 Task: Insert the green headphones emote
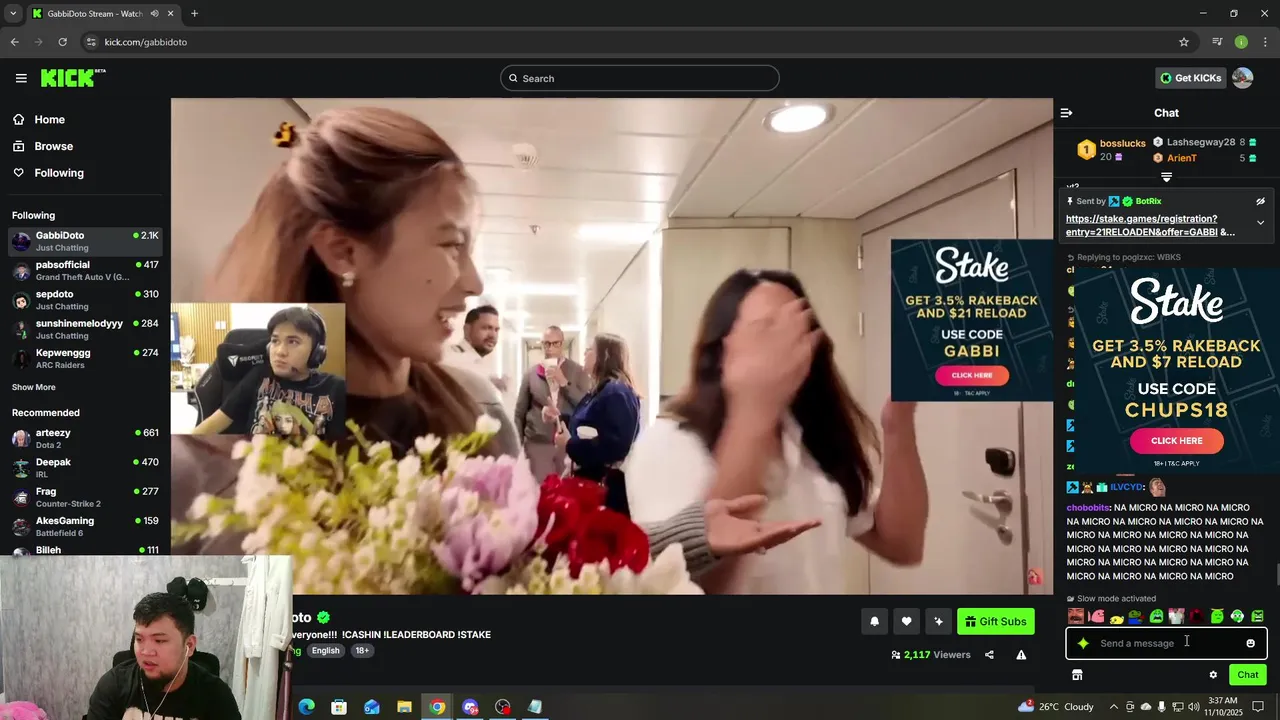(x=1237, y=616)
